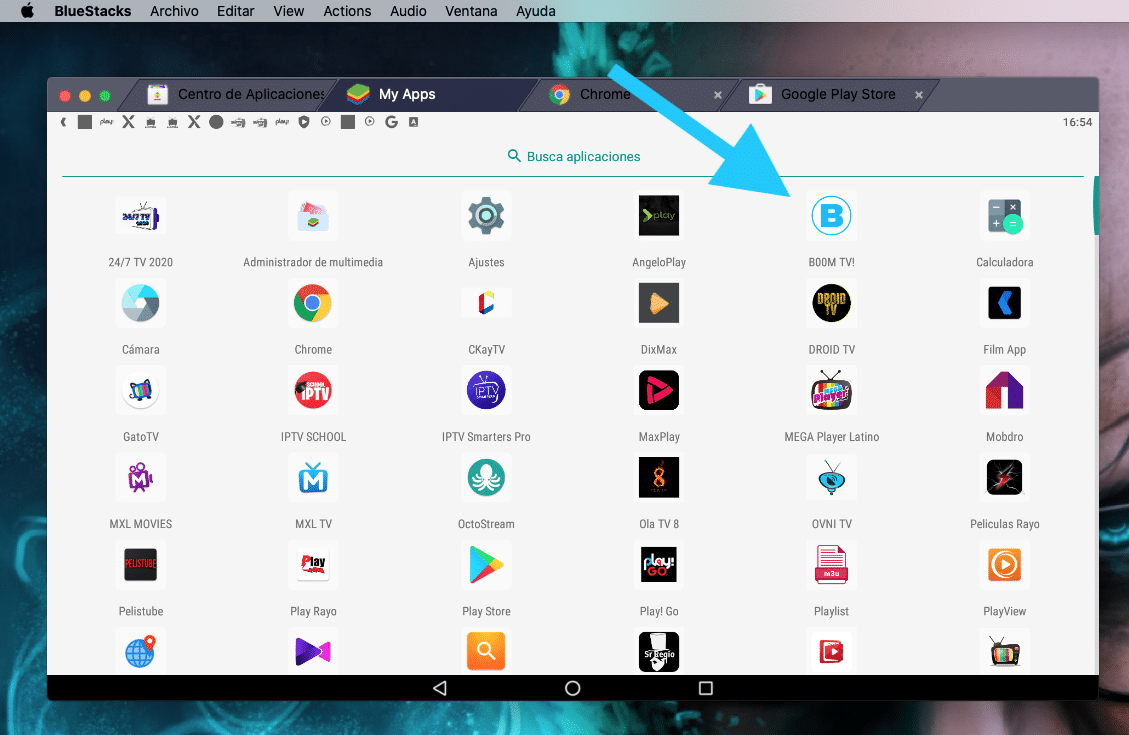The width and height of the screenshot is (1129, 735).
Task: Click the Busca aplicaciones search field
Action: tap(573, 156)
